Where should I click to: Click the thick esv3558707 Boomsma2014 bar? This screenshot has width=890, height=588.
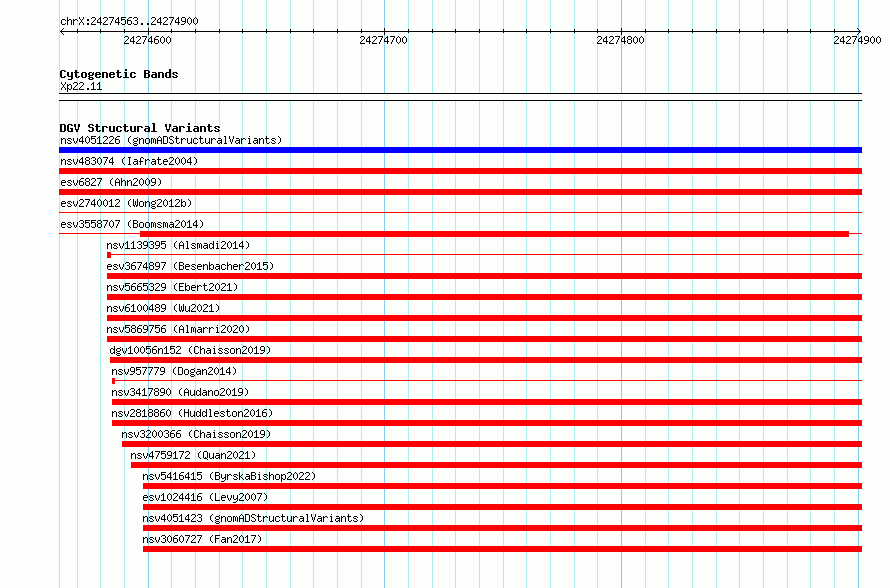(494, 234)
